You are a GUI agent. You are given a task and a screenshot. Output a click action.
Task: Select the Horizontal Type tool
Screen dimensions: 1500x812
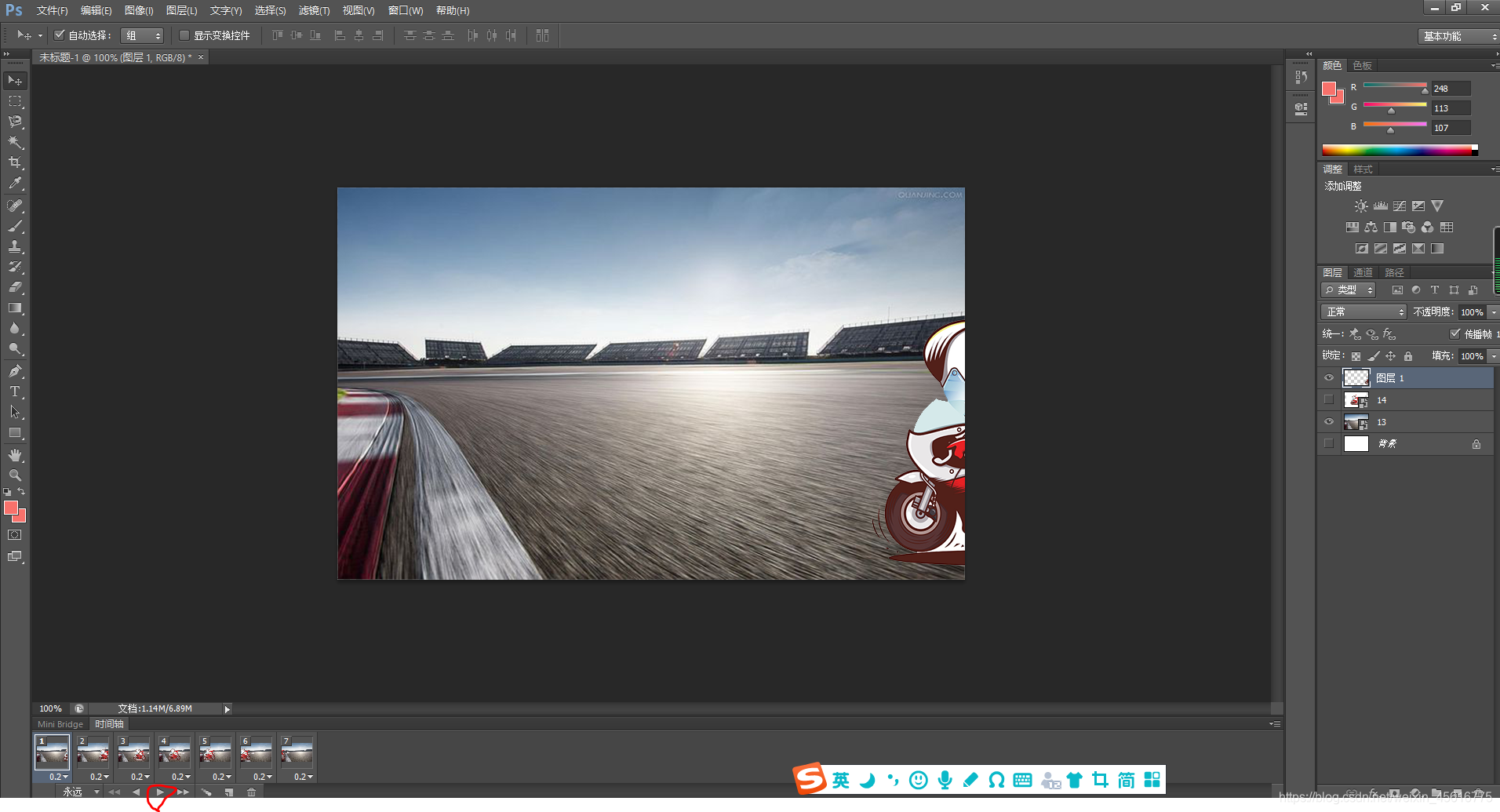pyautogui.click(x=15, y=391)
